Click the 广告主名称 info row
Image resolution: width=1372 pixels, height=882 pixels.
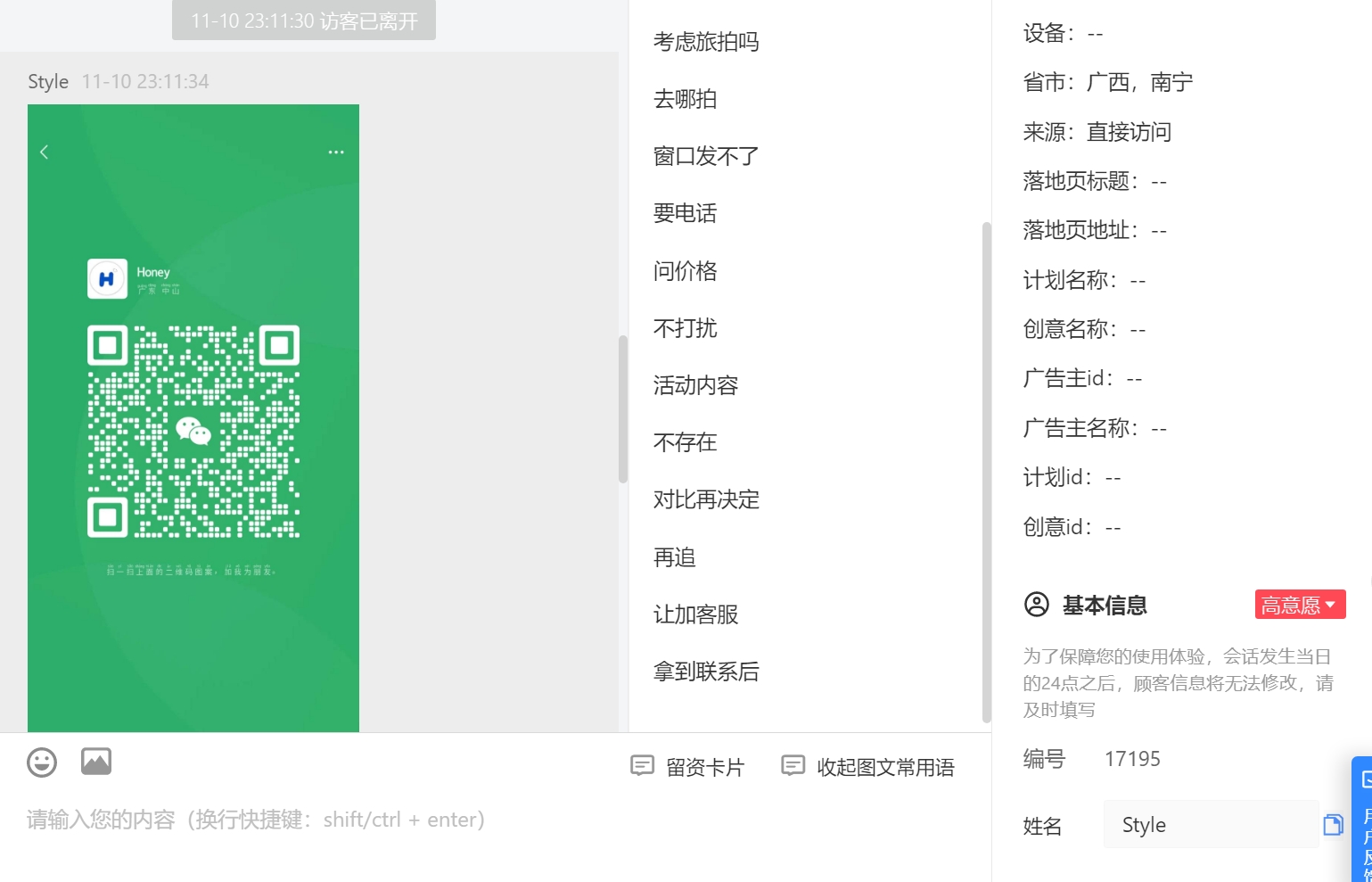coord(1095,429)
